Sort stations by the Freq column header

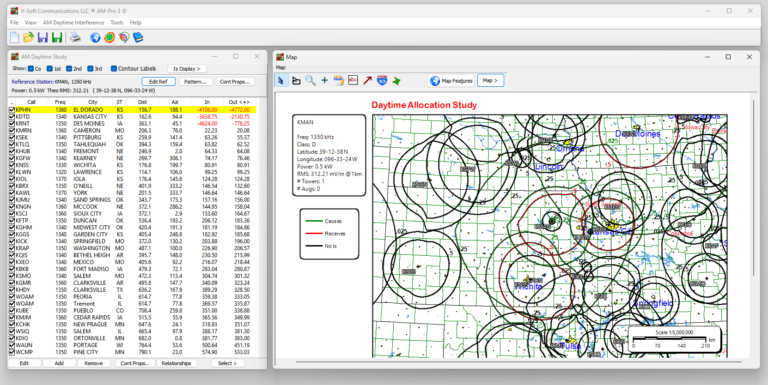(60, 102)
